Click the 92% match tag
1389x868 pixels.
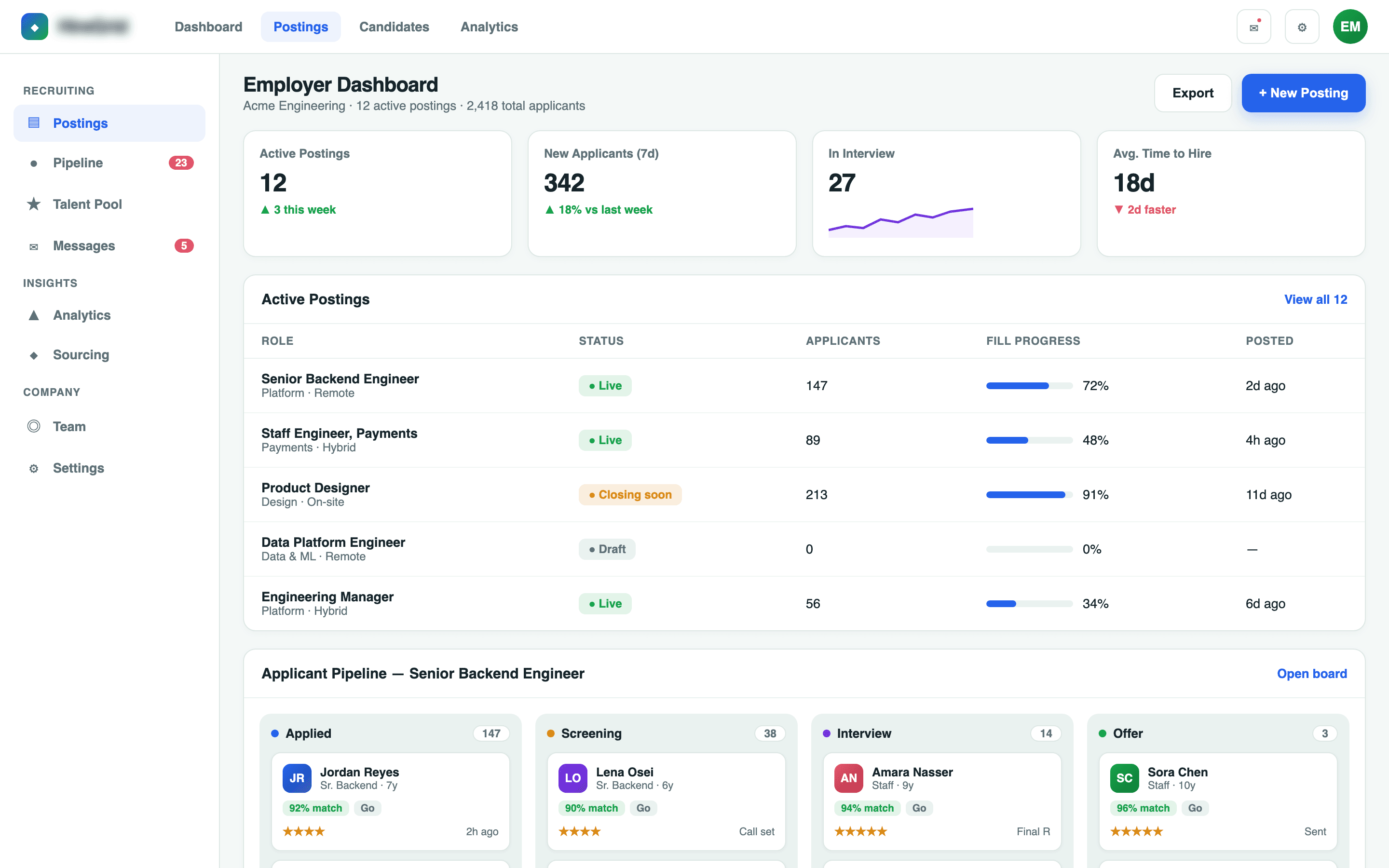pos(315,808)
